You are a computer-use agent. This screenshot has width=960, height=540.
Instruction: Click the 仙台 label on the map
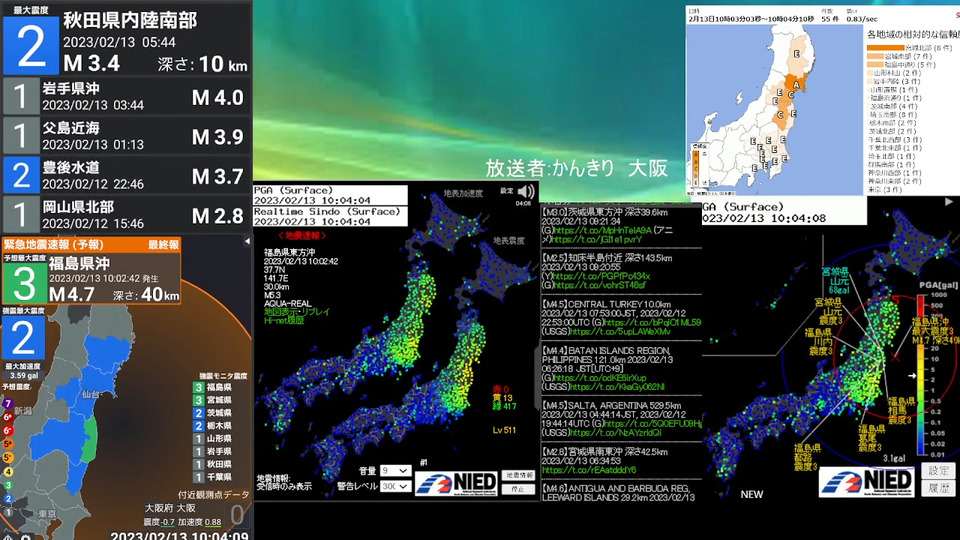(91, 394)
